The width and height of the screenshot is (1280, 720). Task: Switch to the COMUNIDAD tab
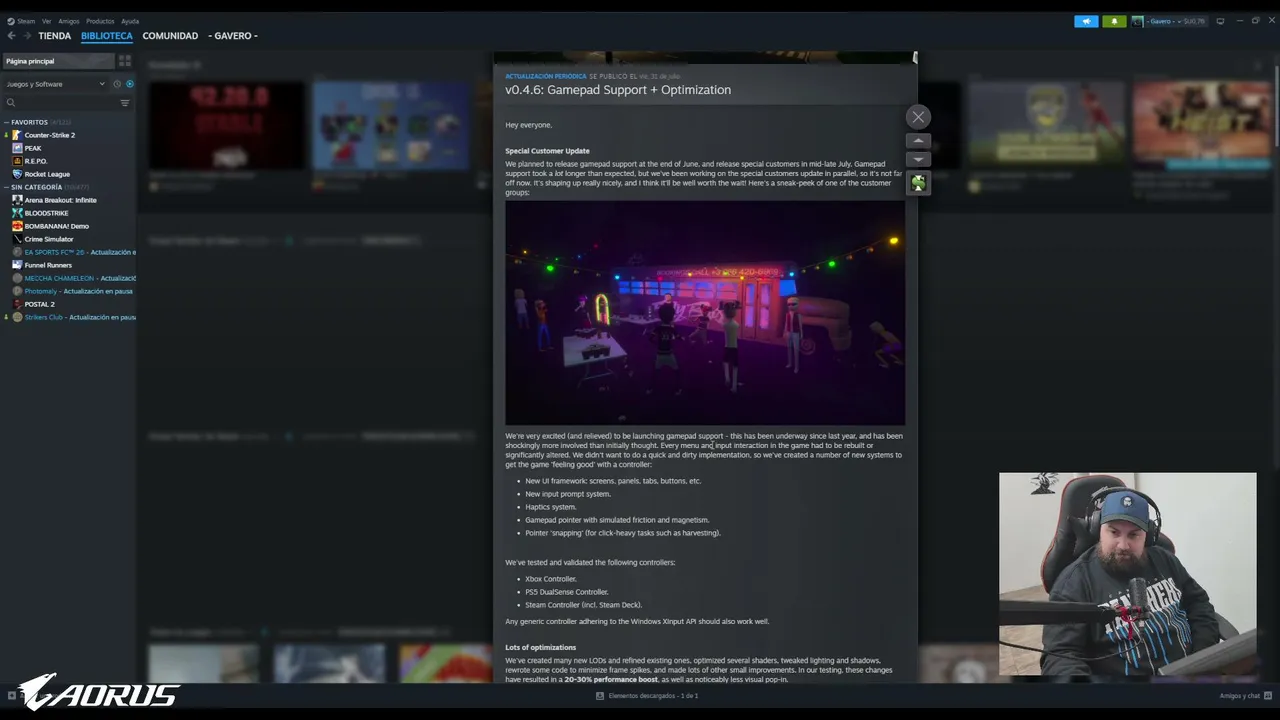(170, 36)
